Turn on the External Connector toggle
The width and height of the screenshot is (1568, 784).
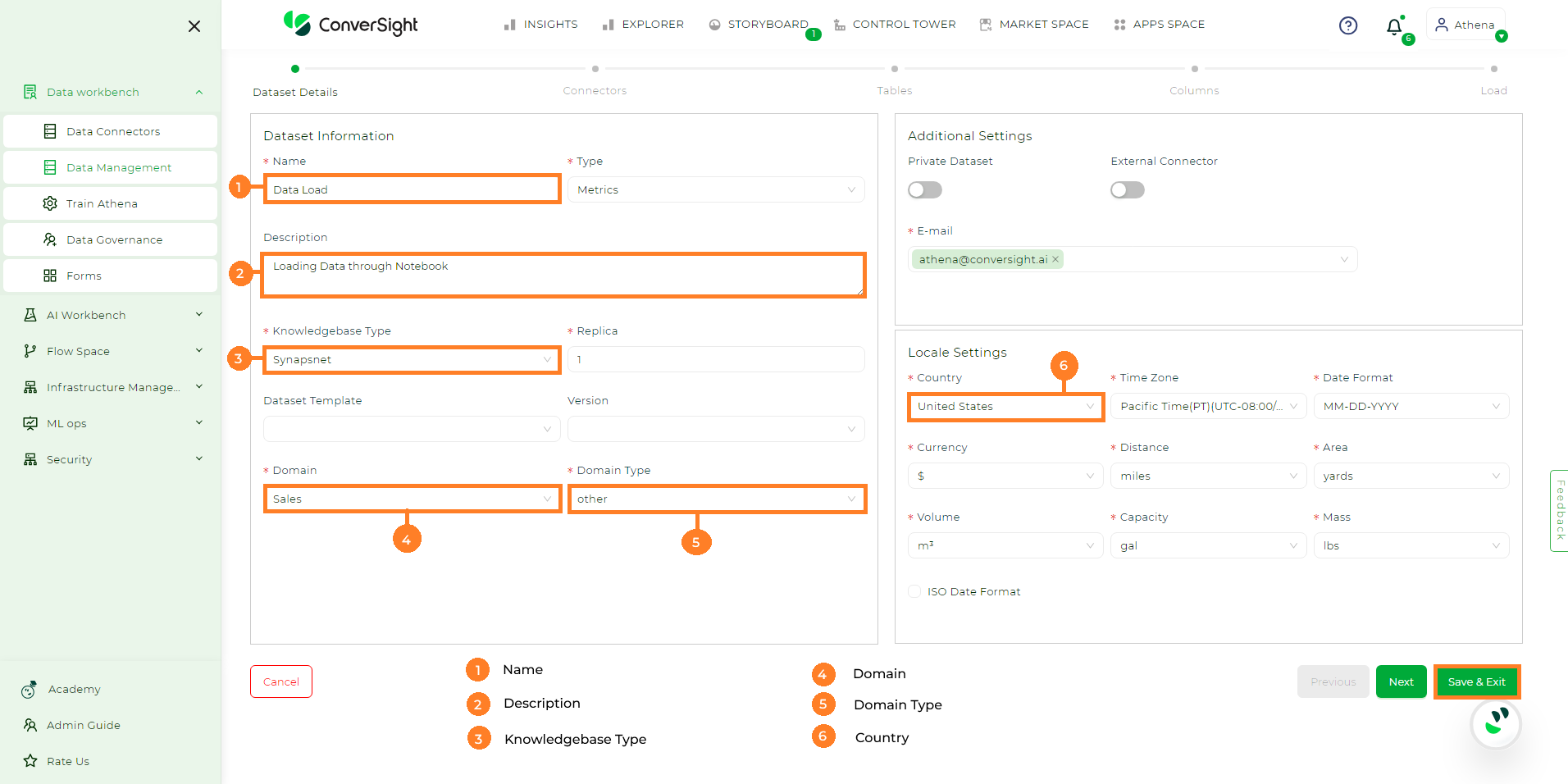[1127, 190]
